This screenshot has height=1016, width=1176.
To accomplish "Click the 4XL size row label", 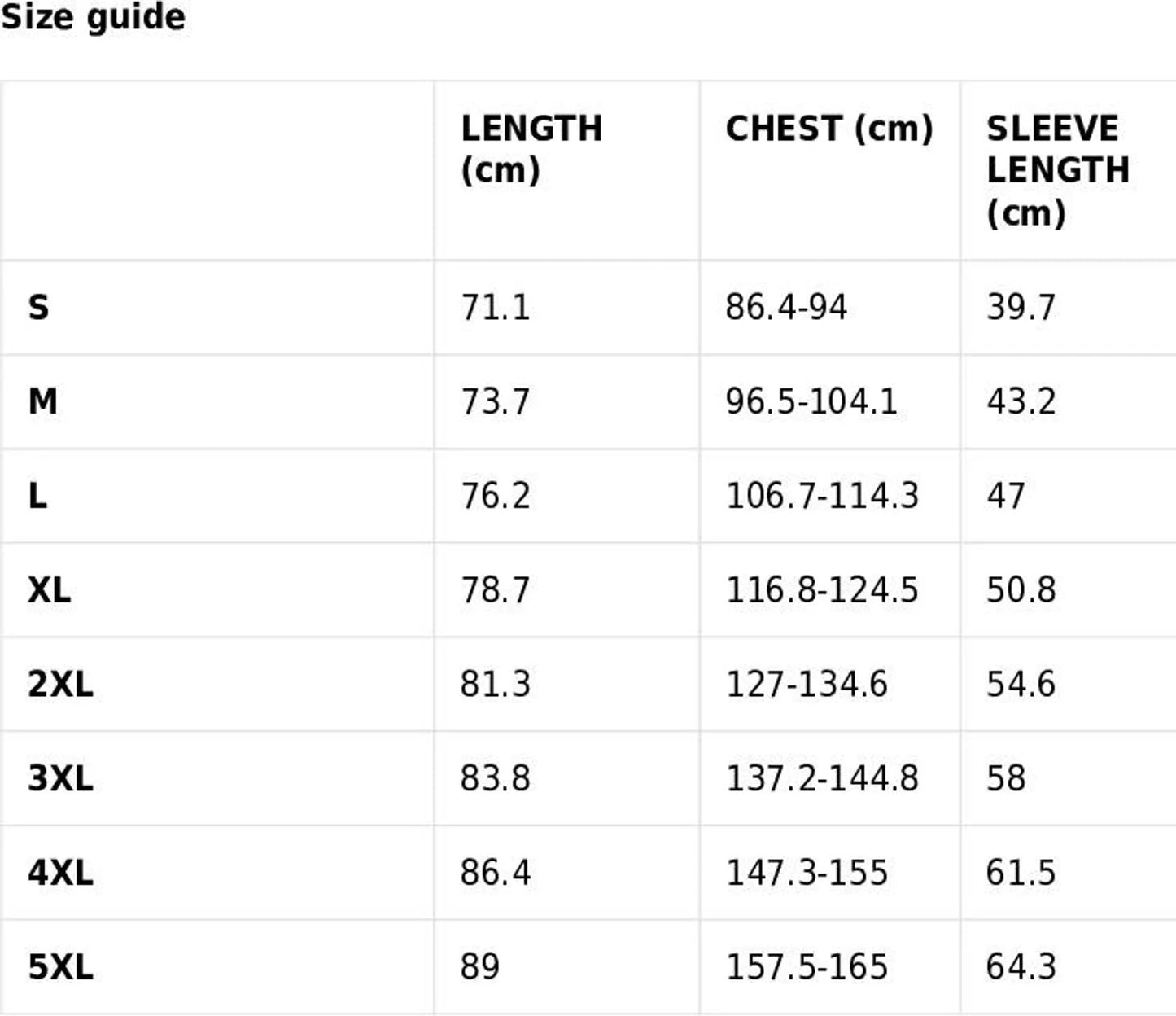I will pos(60,873).
